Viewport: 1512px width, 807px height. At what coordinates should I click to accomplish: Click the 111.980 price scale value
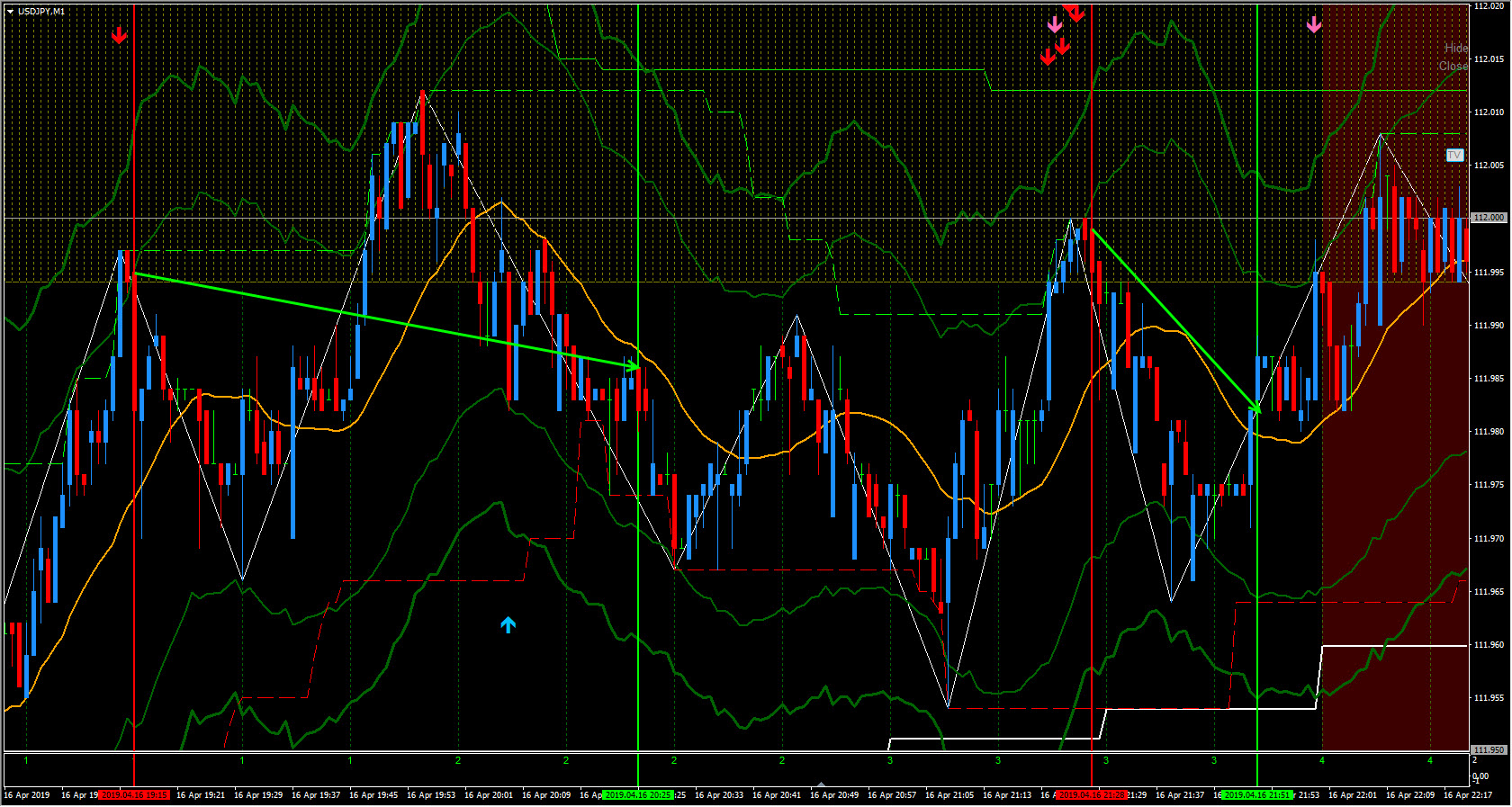[1489, 432]
